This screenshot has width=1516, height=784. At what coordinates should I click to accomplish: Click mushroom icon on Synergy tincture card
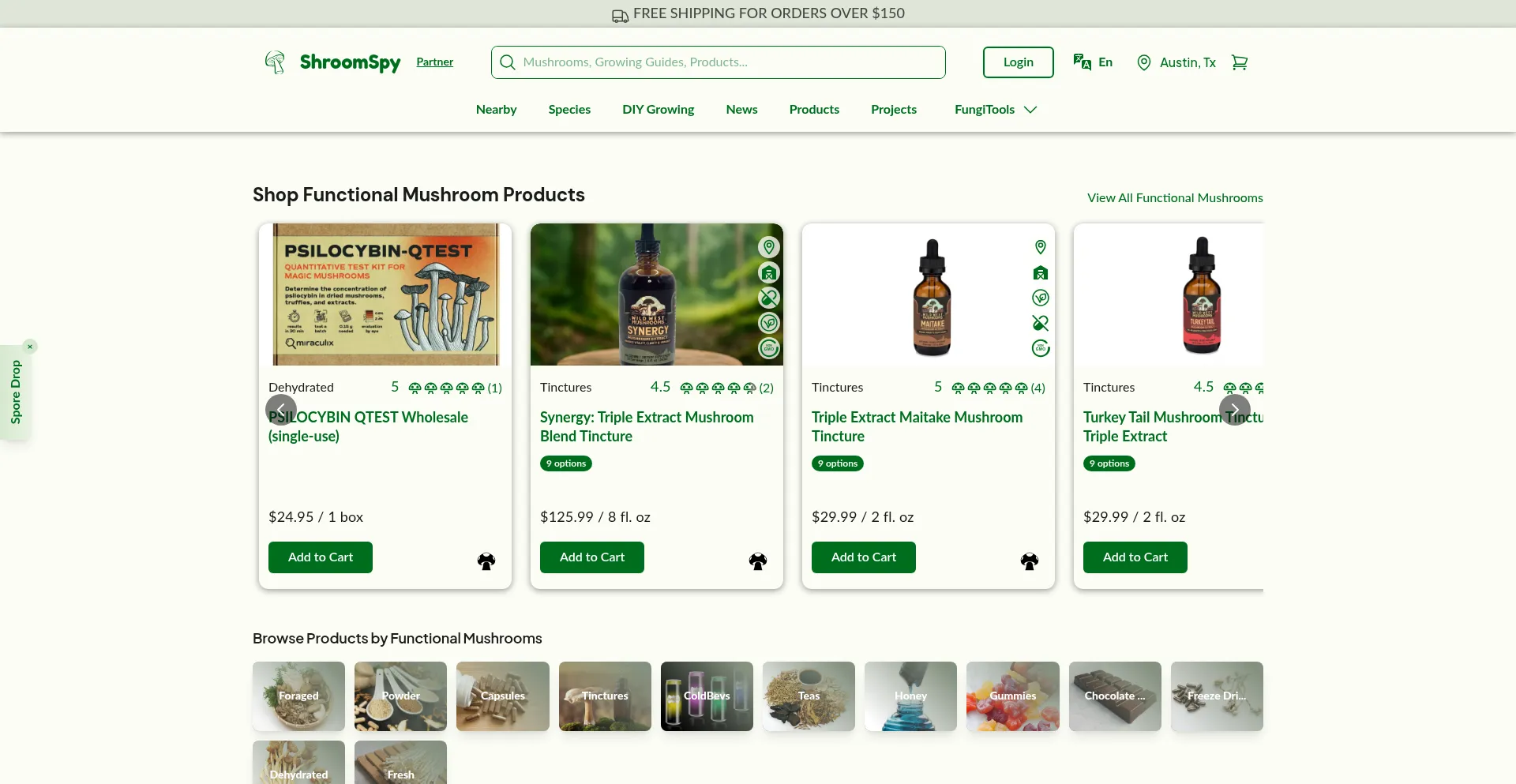tap(757, 561)
